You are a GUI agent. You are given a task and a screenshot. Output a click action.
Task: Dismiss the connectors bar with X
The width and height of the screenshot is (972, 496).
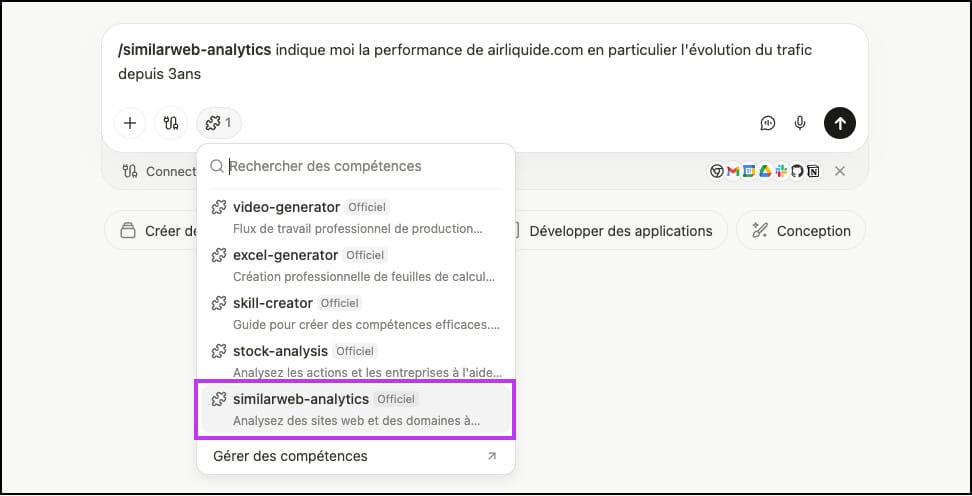(x=840, y=171)
